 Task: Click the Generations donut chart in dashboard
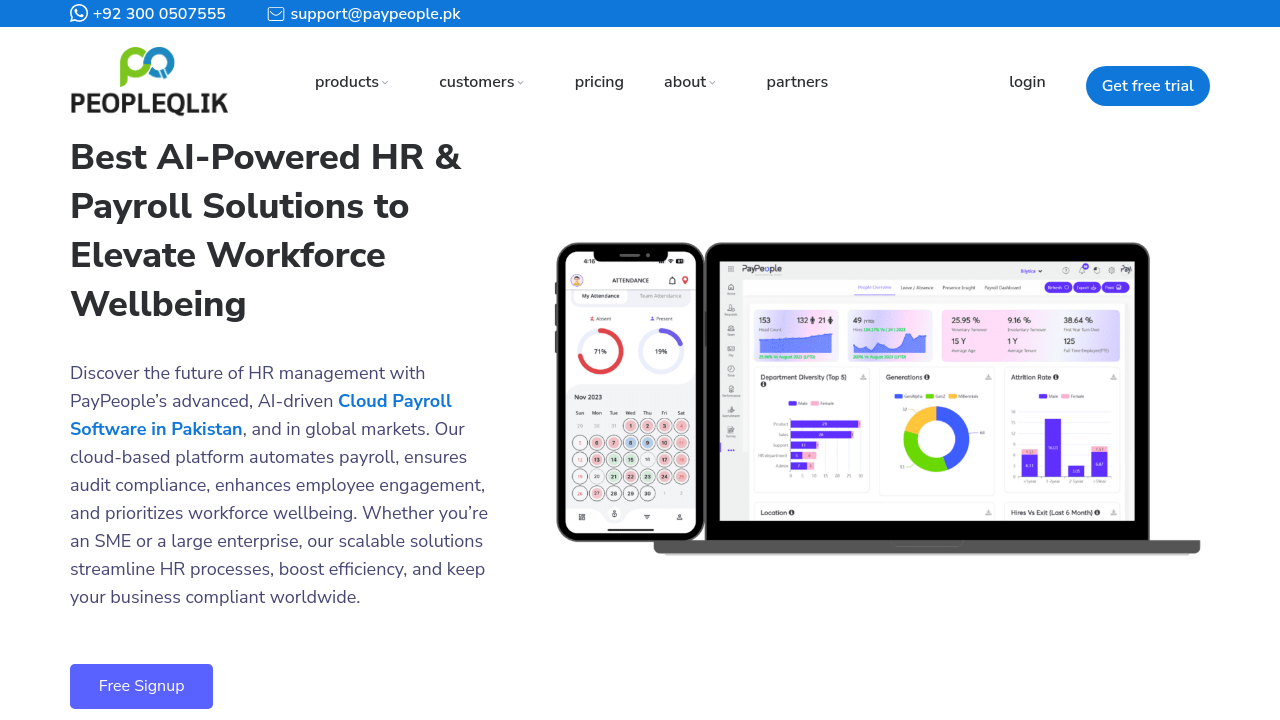click(x=936, y=439)
